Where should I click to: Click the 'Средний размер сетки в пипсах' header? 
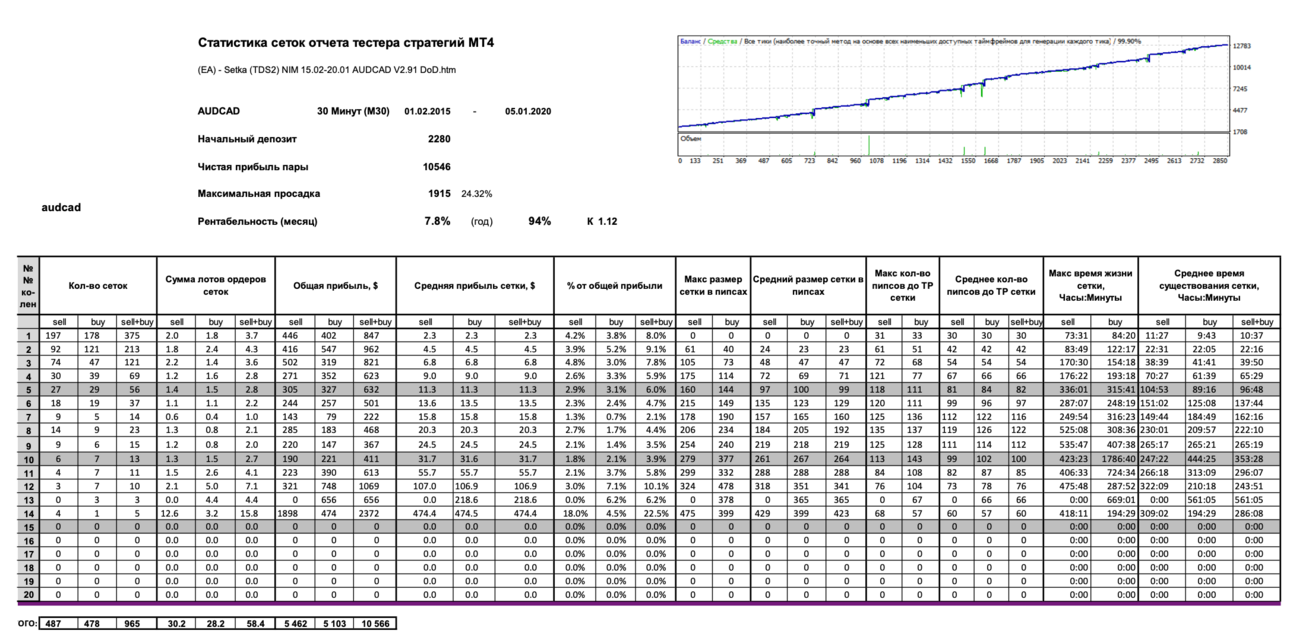coord(807,285)
